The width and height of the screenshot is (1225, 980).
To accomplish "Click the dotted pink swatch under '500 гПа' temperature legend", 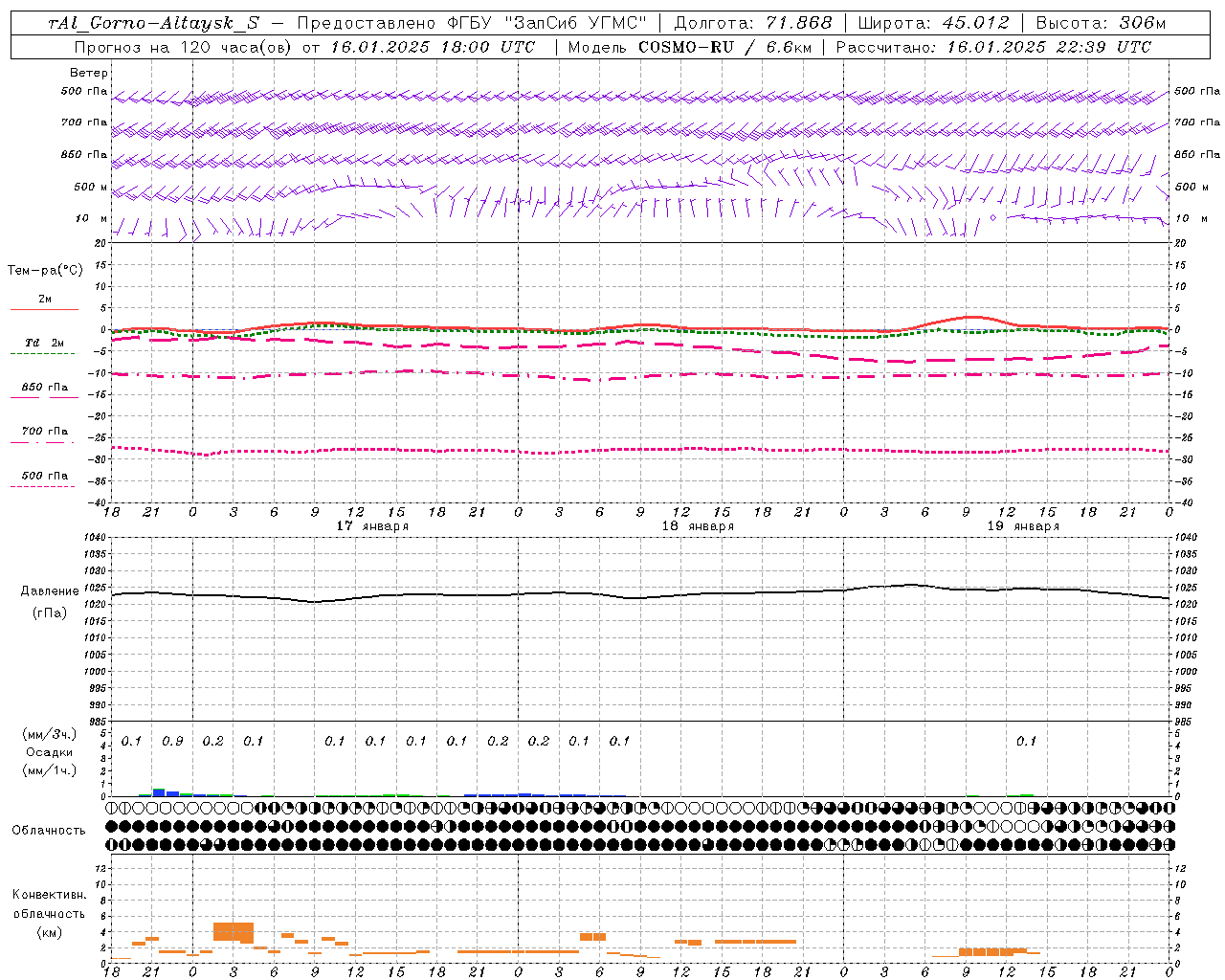I will tap(42, 486).
